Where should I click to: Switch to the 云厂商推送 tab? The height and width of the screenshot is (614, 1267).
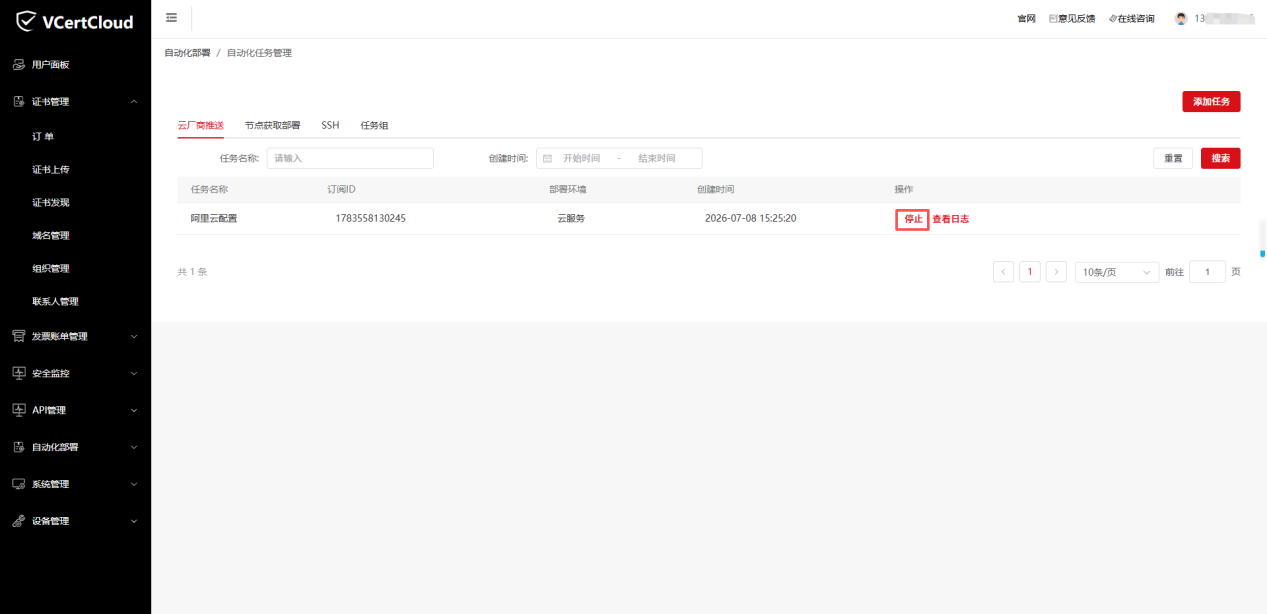point(200,126)
